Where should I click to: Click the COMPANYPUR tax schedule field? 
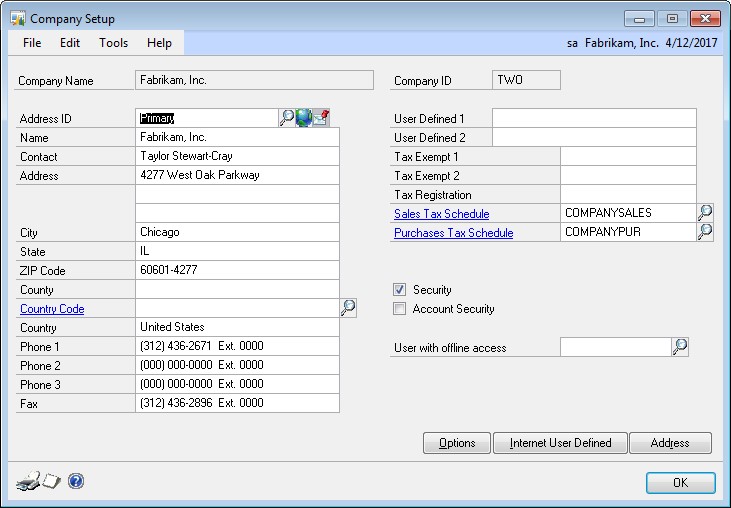point(628,232)
